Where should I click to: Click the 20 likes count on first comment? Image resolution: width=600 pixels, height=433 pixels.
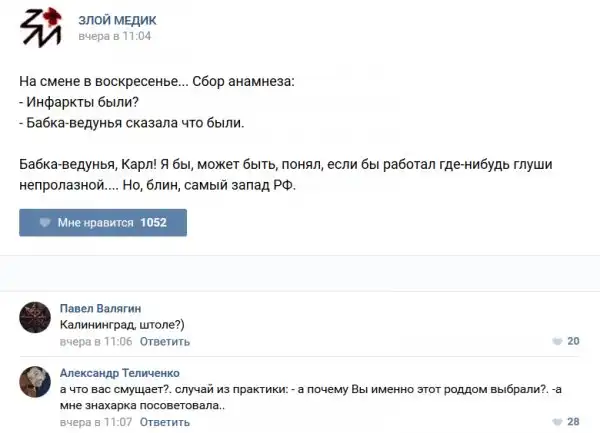[x=573, y=342]
